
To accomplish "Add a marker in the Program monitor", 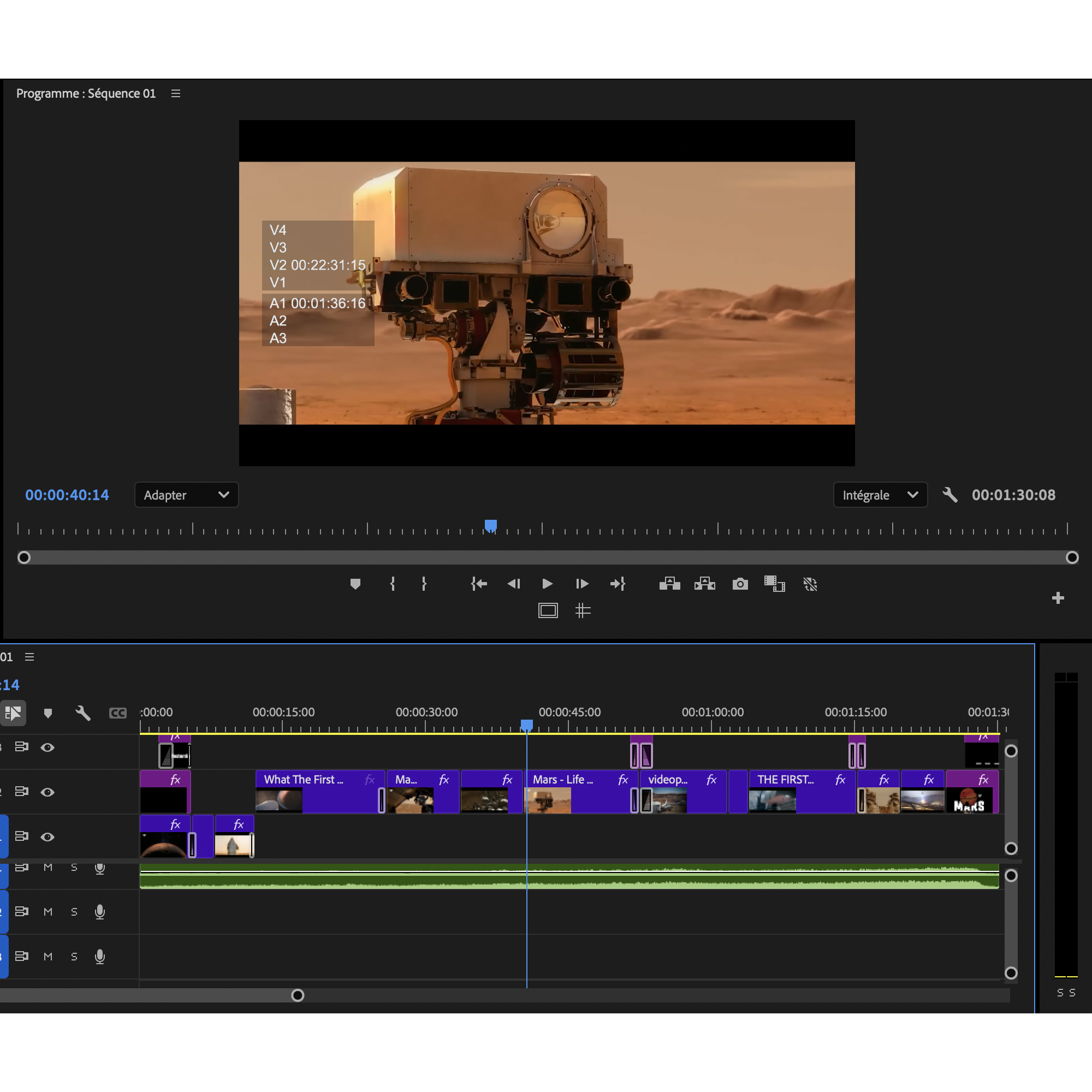I will 355,584.
